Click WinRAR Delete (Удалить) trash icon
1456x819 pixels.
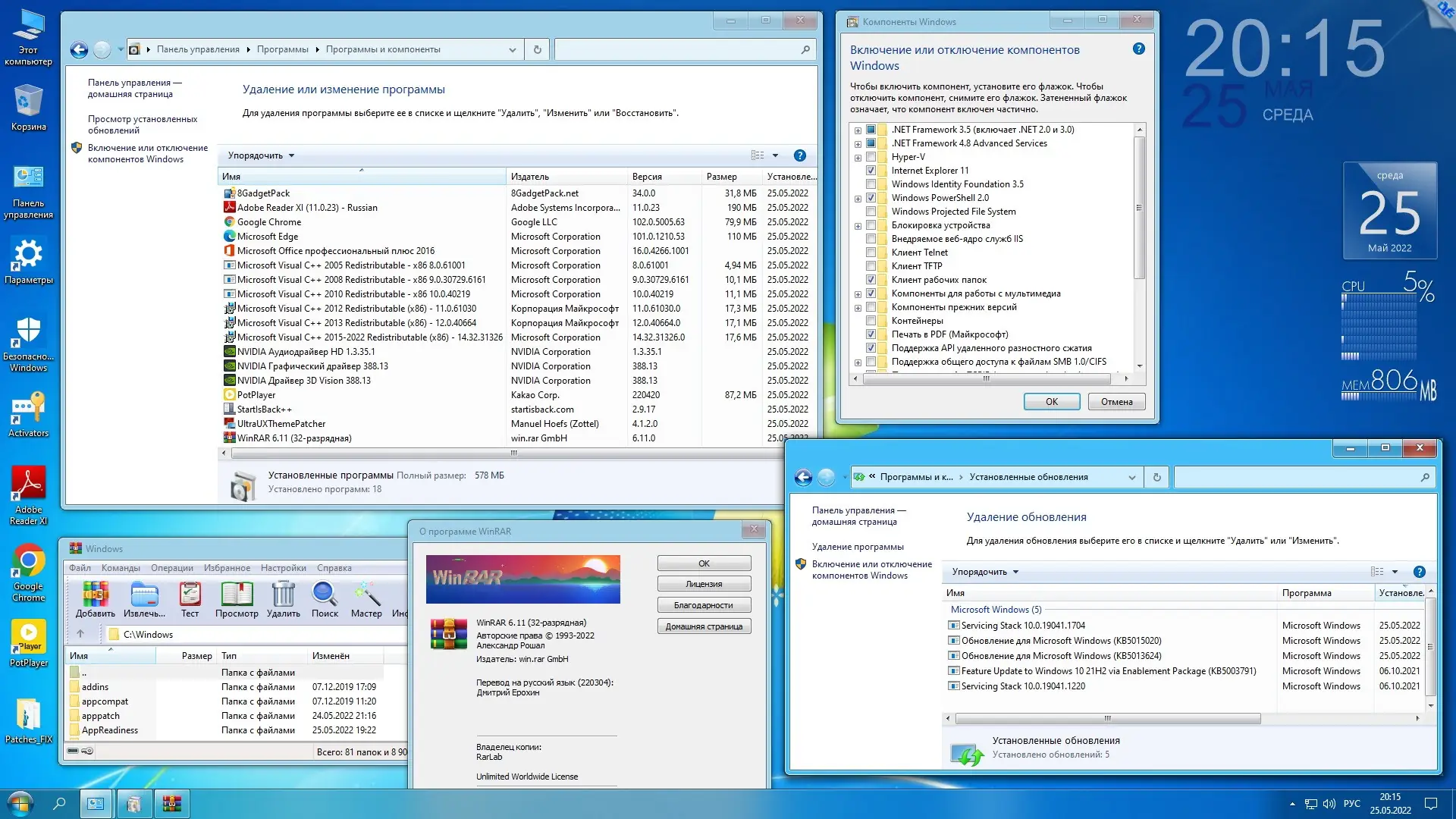click(x=283, y=595)
